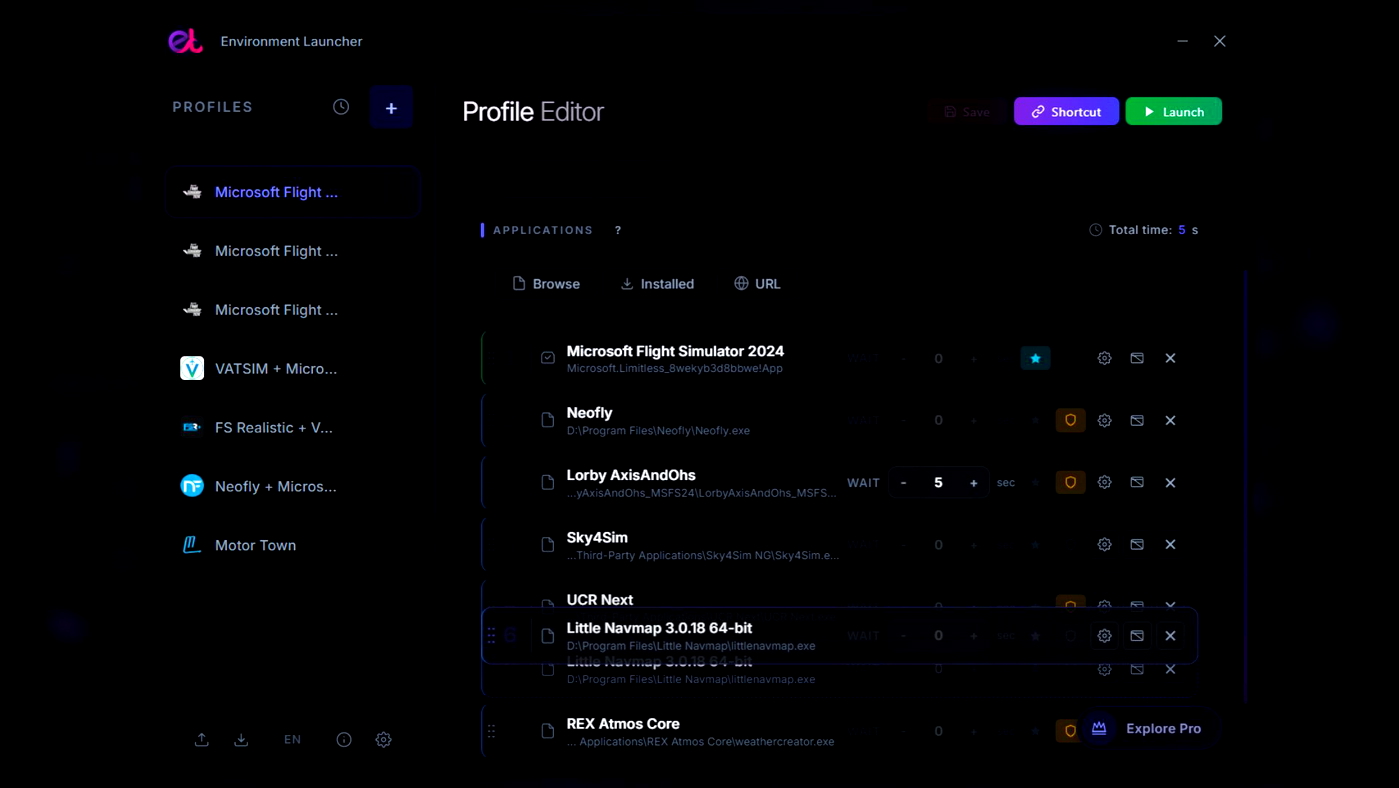
Task: Click the Total time: 5 s label
Action: coord(1143,230)
